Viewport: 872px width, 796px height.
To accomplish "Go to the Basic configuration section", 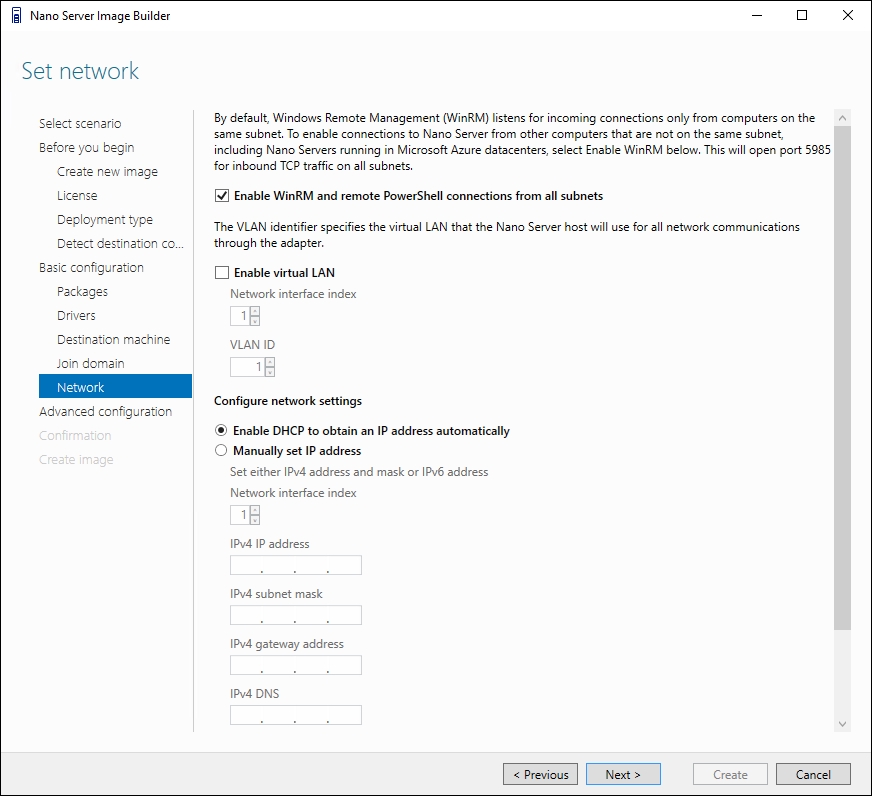I will point(91,268).
